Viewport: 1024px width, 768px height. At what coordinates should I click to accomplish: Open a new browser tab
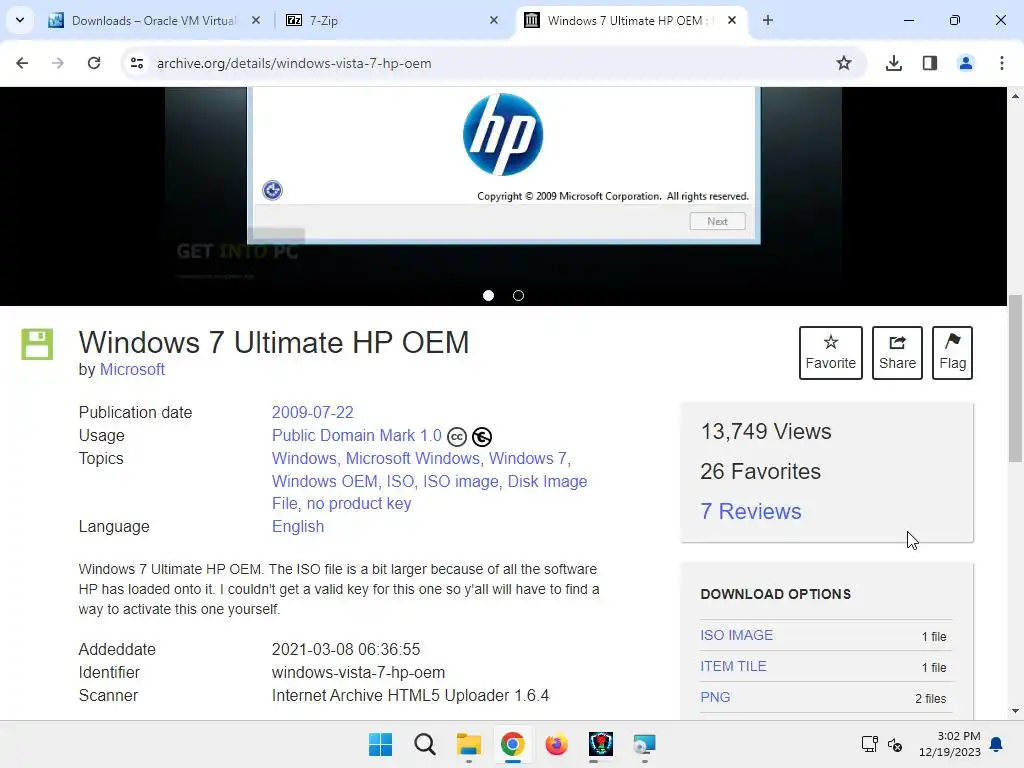click(x=768, y=20)
